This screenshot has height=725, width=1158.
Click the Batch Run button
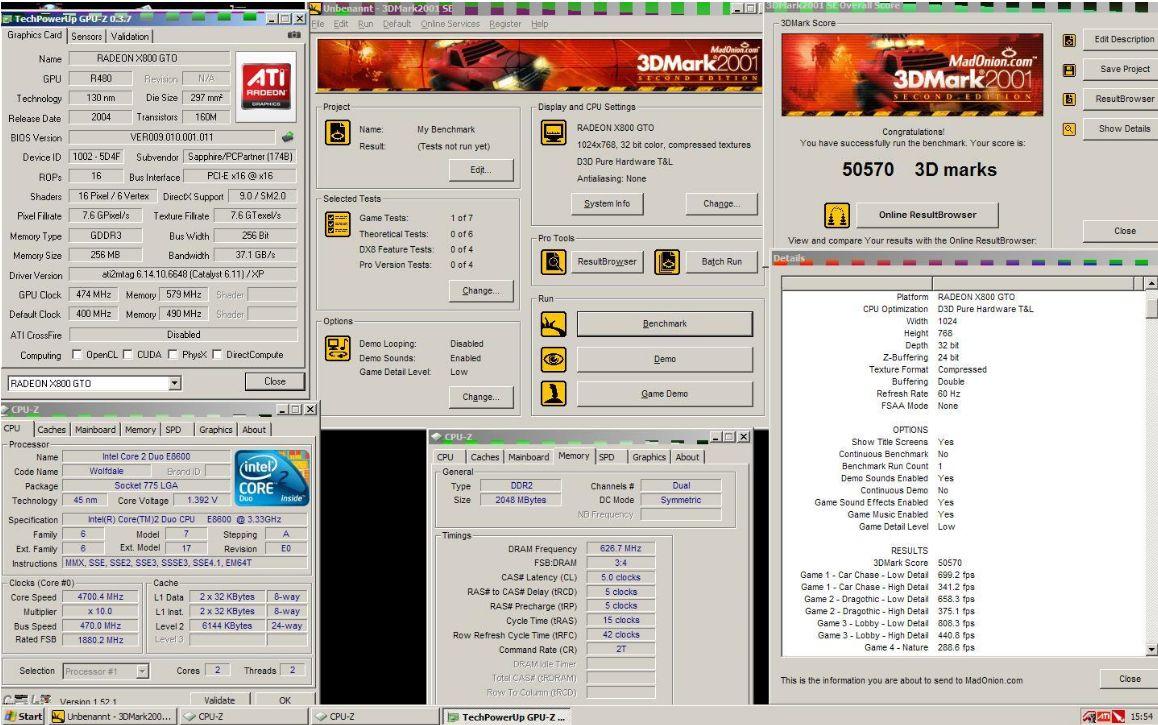[x=722, y=262]
